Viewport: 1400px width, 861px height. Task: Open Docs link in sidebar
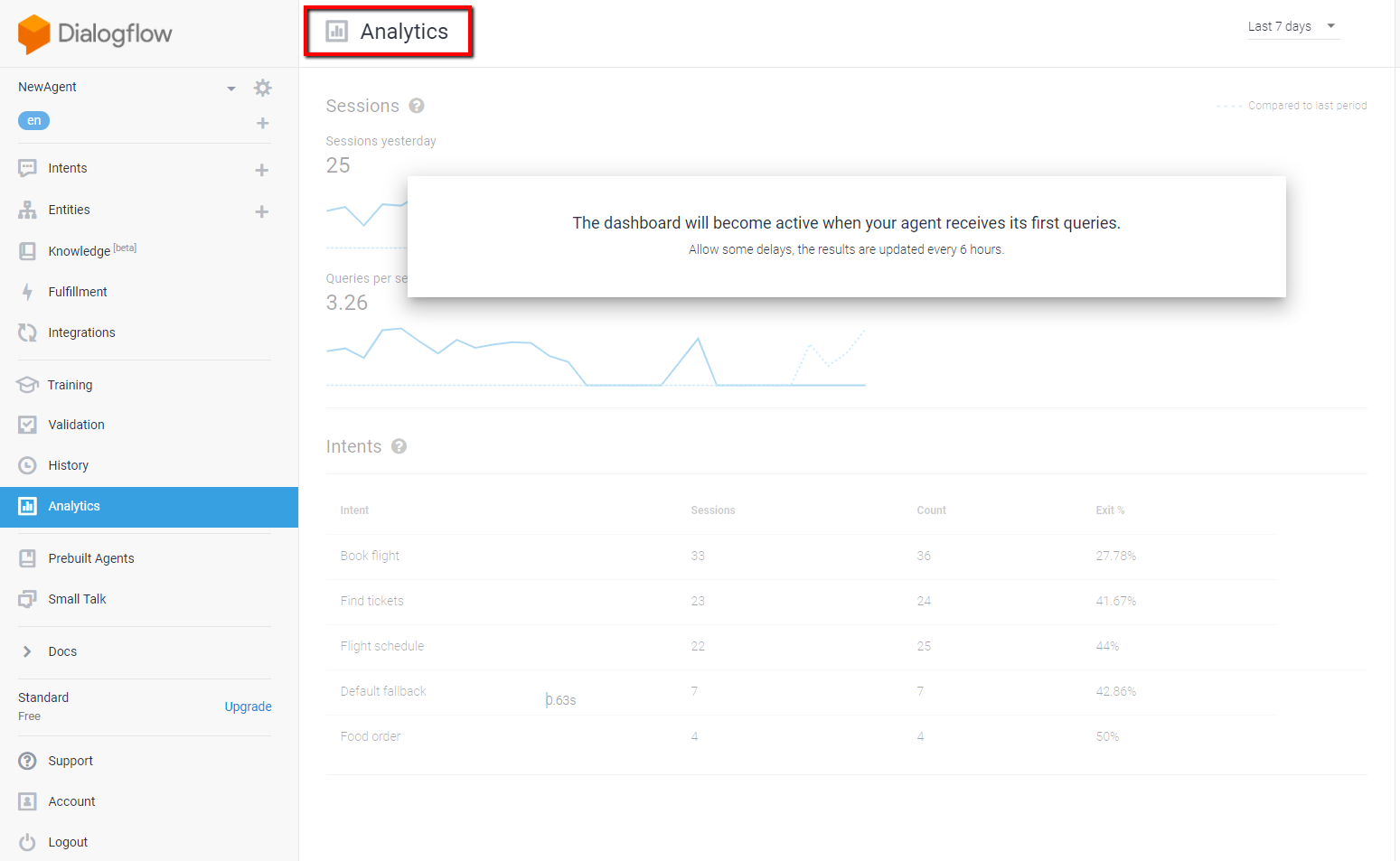(62, 651)
